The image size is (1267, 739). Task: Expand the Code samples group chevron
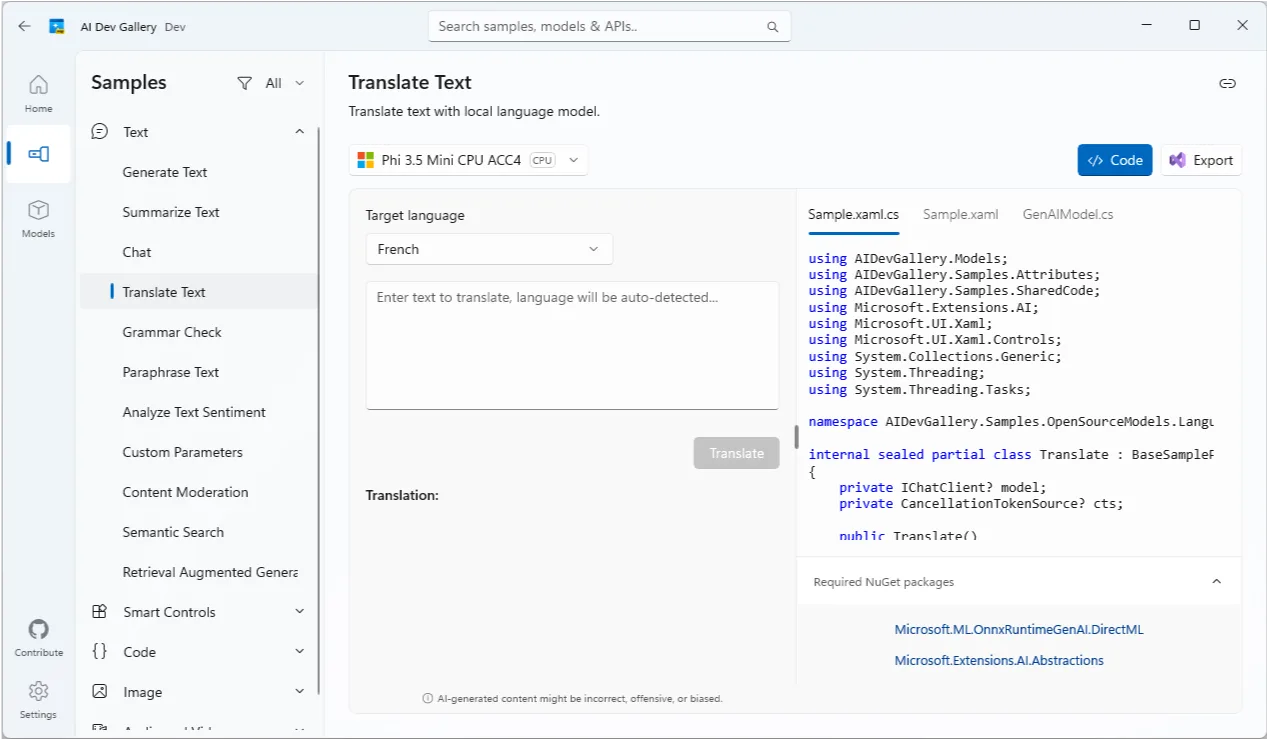click(x=299, y=651)
